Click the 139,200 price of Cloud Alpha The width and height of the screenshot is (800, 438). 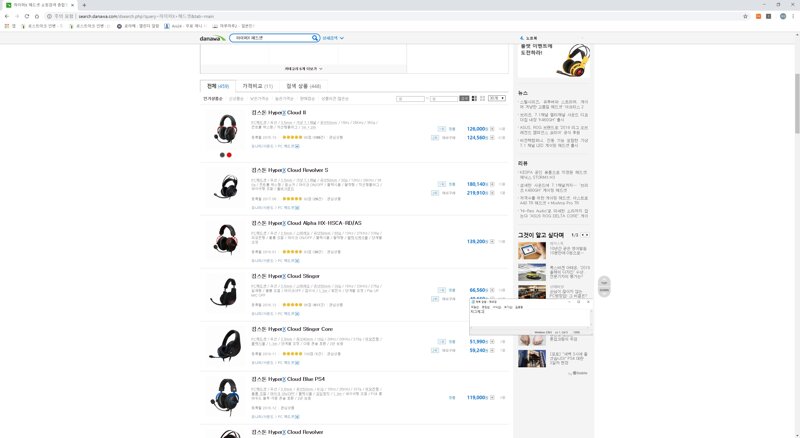(478, 241)
